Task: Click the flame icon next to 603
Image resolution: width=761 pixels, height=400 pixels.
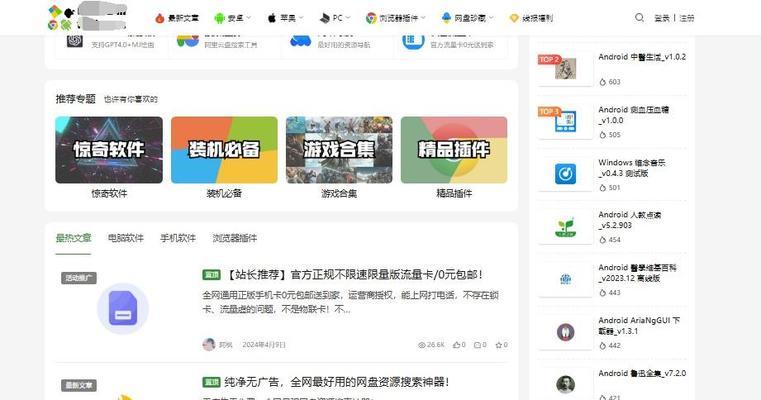Action: tap(603, 82)
